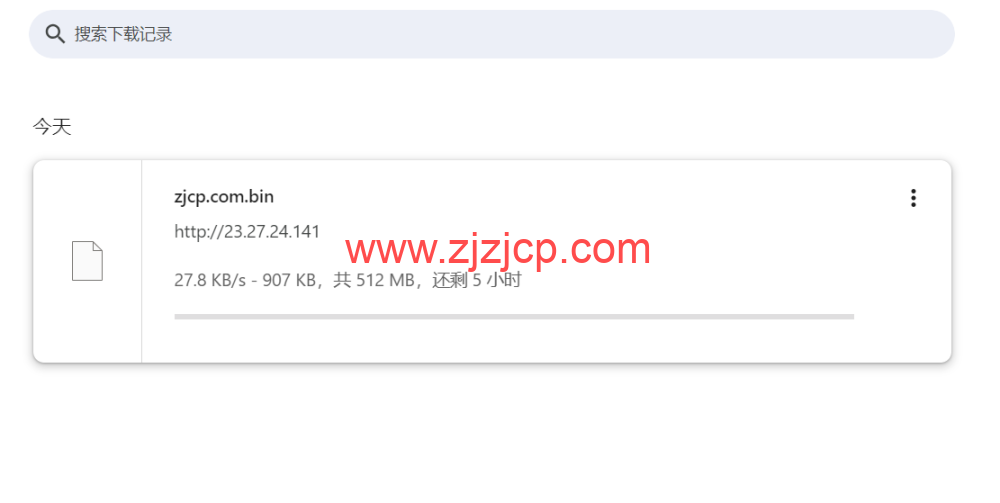Click the download progress bar

coord(514,316)
